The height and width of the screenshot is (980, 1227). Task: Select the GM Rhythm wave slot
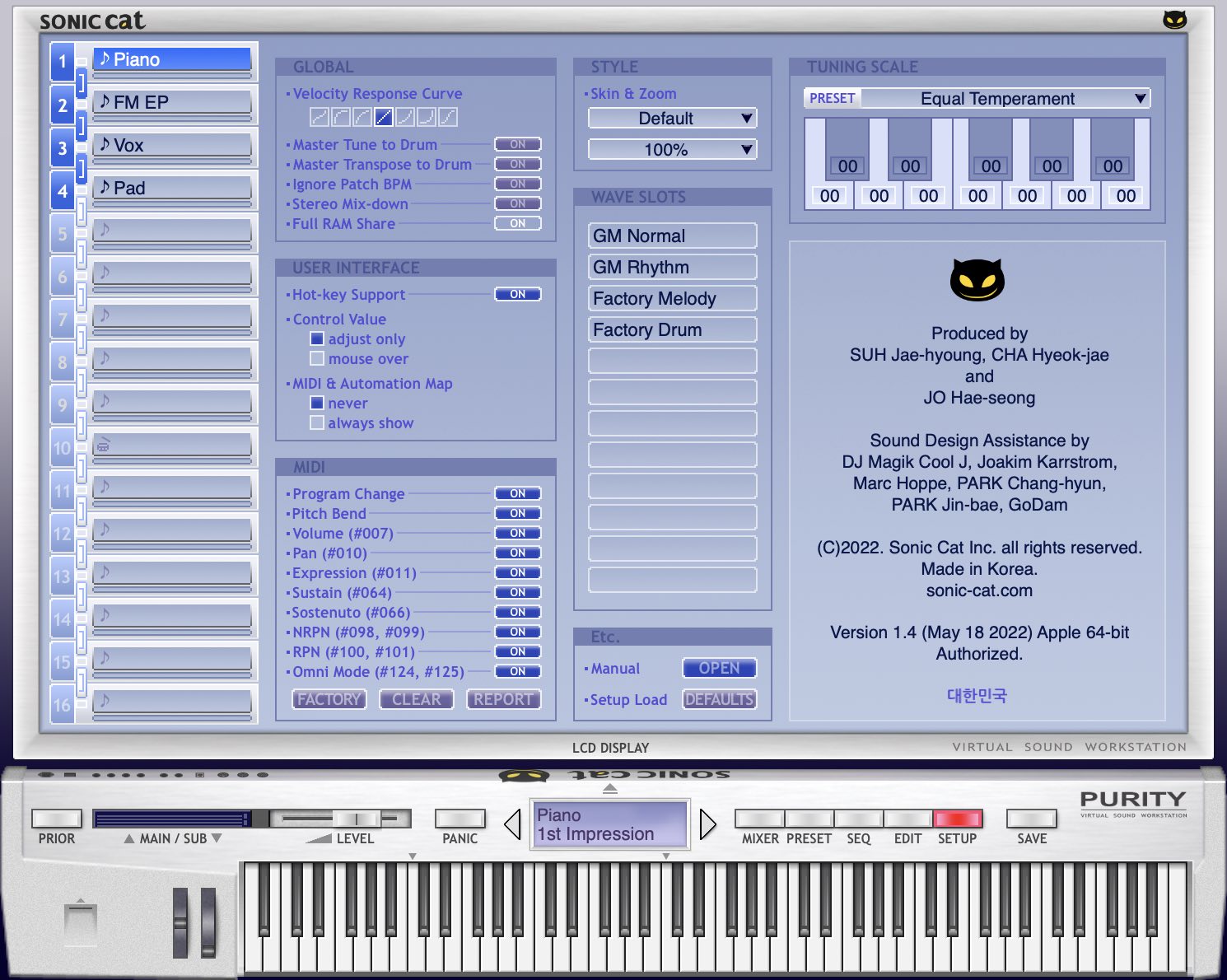pyautogui.click(x=671, y=267)
